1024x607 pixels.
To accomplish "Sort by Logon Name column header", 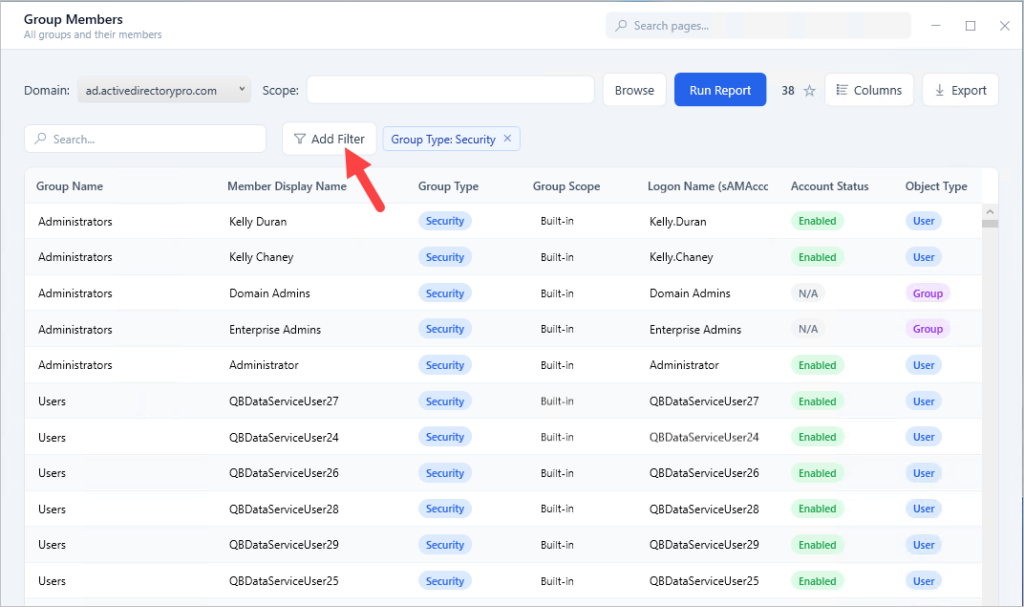I will tap(708, 186).
